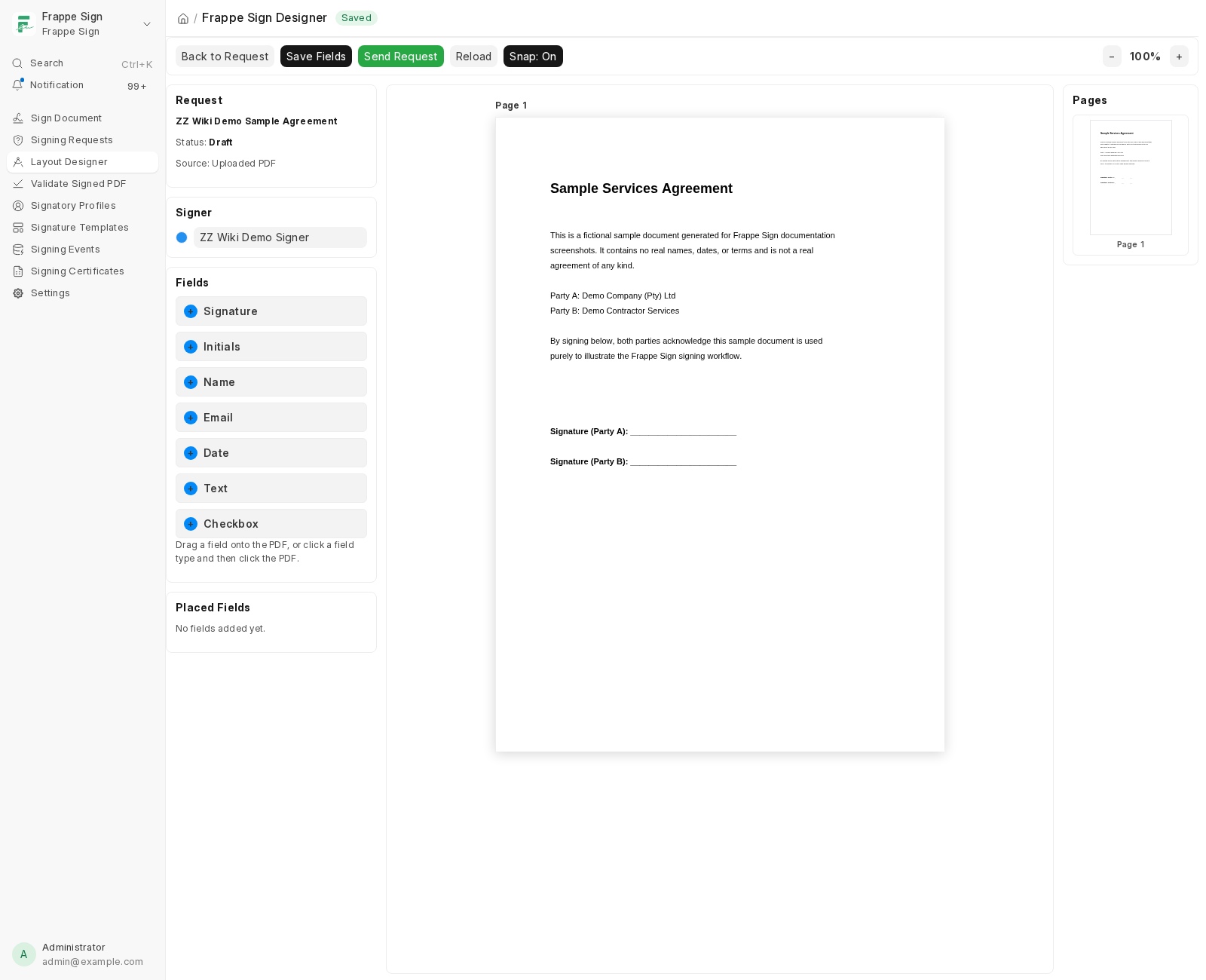1206x980 pixels.
Task: Click the plus icon beside Email field
Action: point(191,418)
